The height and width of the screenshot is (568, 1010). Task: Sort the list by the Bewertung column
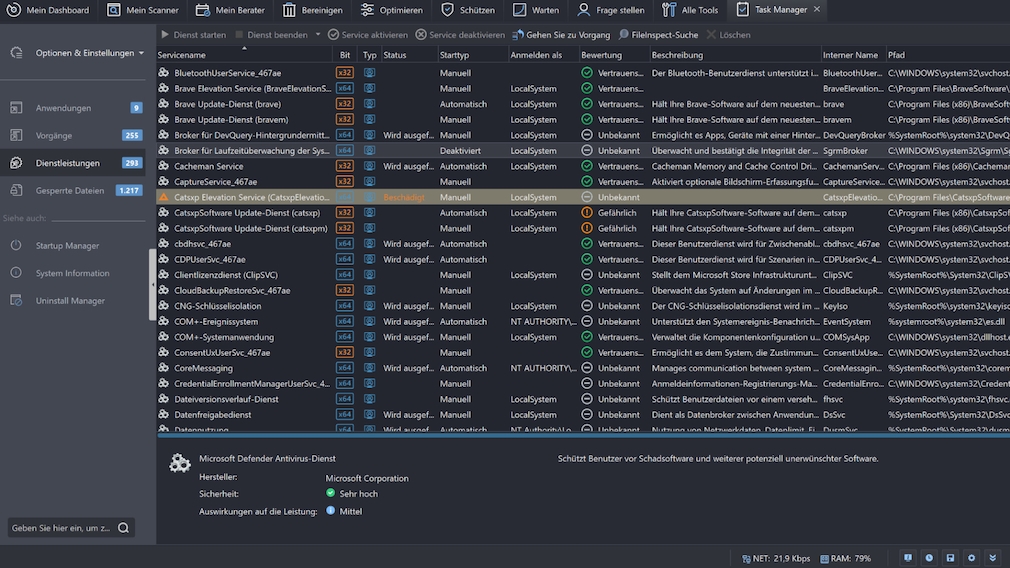pos(602,55)
